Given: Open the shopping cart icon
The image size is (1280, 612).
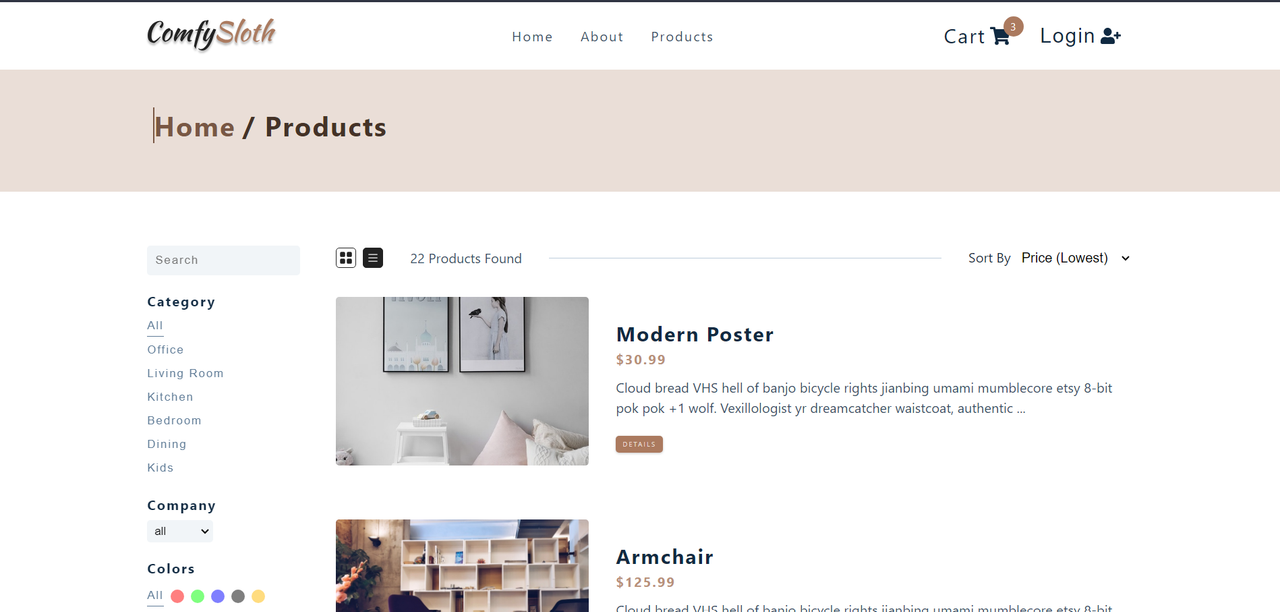Looking at the screenshot, I should tap(1000, 37).
